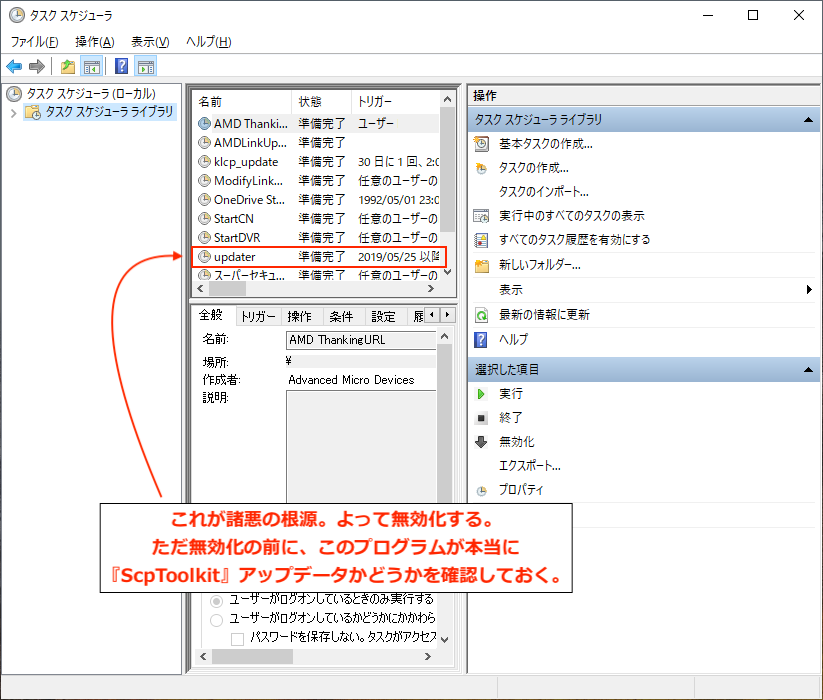Click タスクのインポート... action
Image resolution: width=823 pixels, height=700 pixels.
click(544, 192)
